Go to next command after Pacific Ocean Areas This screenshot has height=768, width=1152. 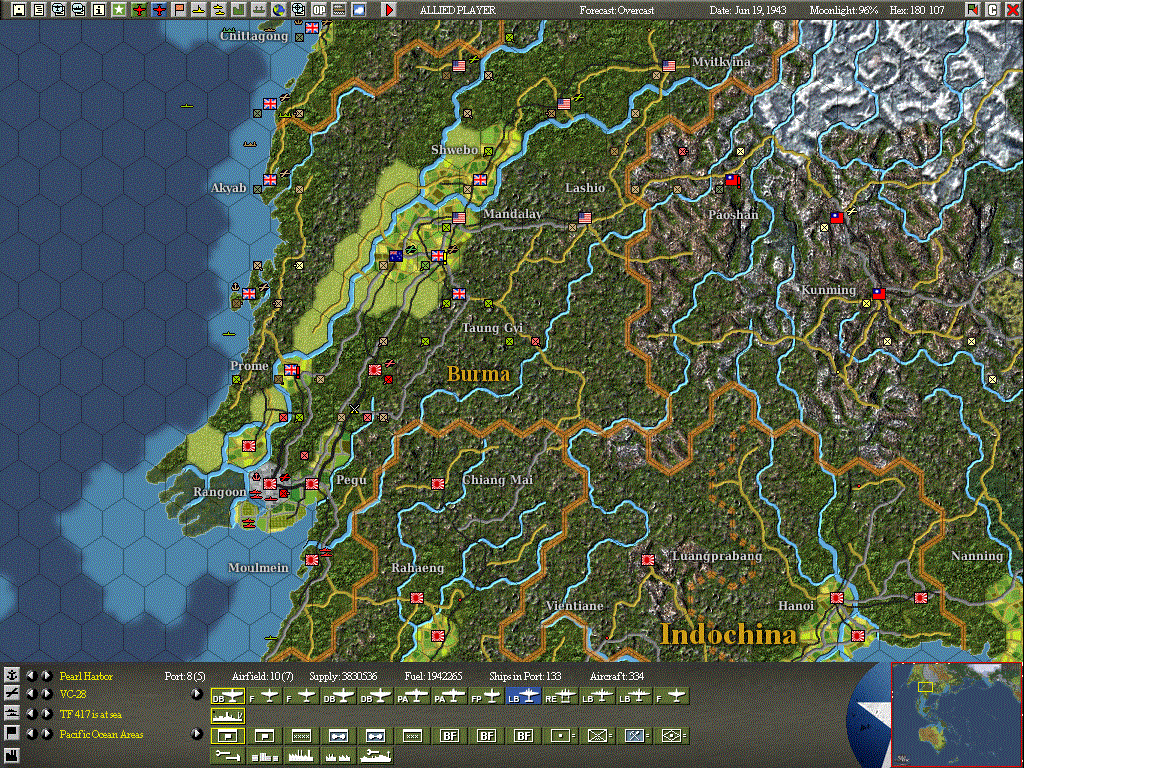click(46, 733)
